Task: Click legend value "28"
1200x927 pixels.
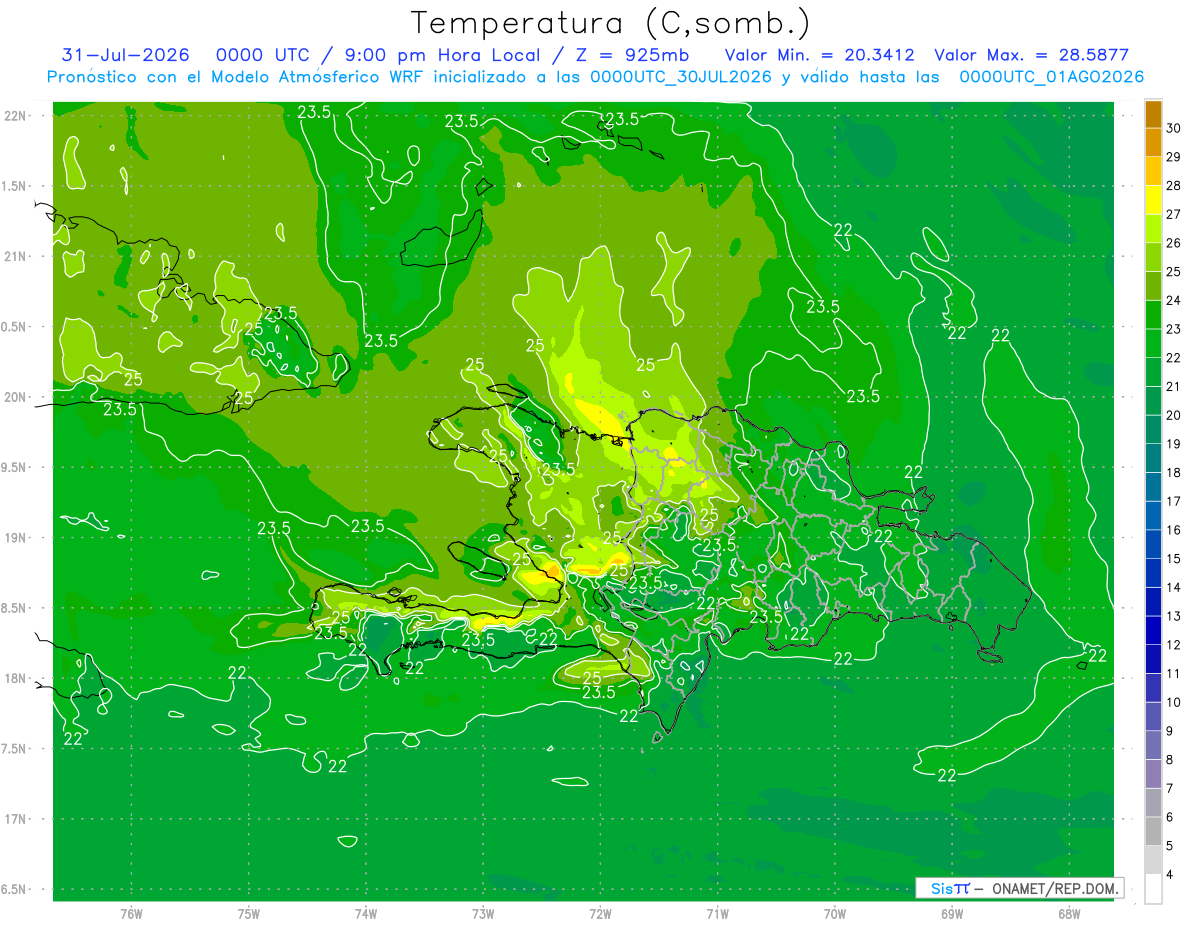Action: click(x=1174, y=186)
